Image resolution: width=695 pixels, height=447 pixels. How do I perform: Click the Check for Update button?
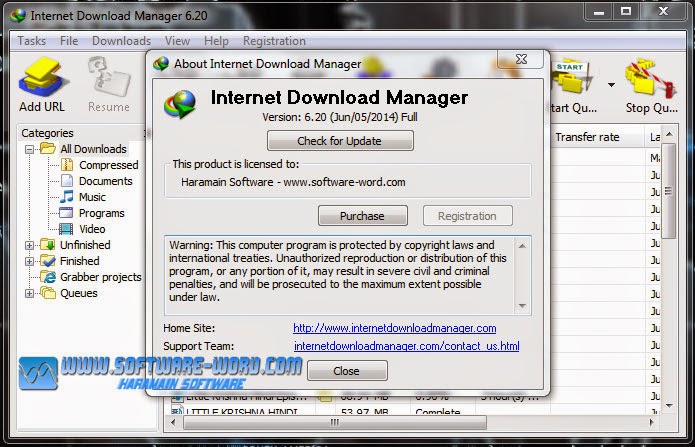340,141
